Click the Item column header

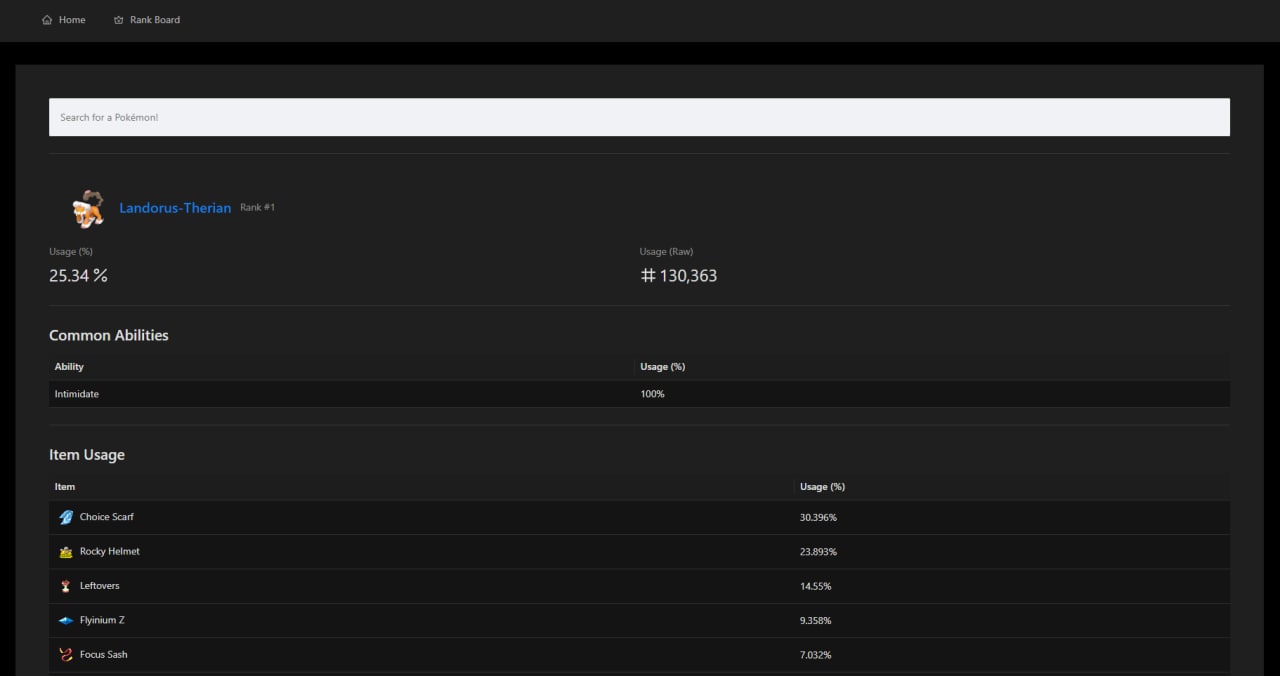click(x=65, y=487)
